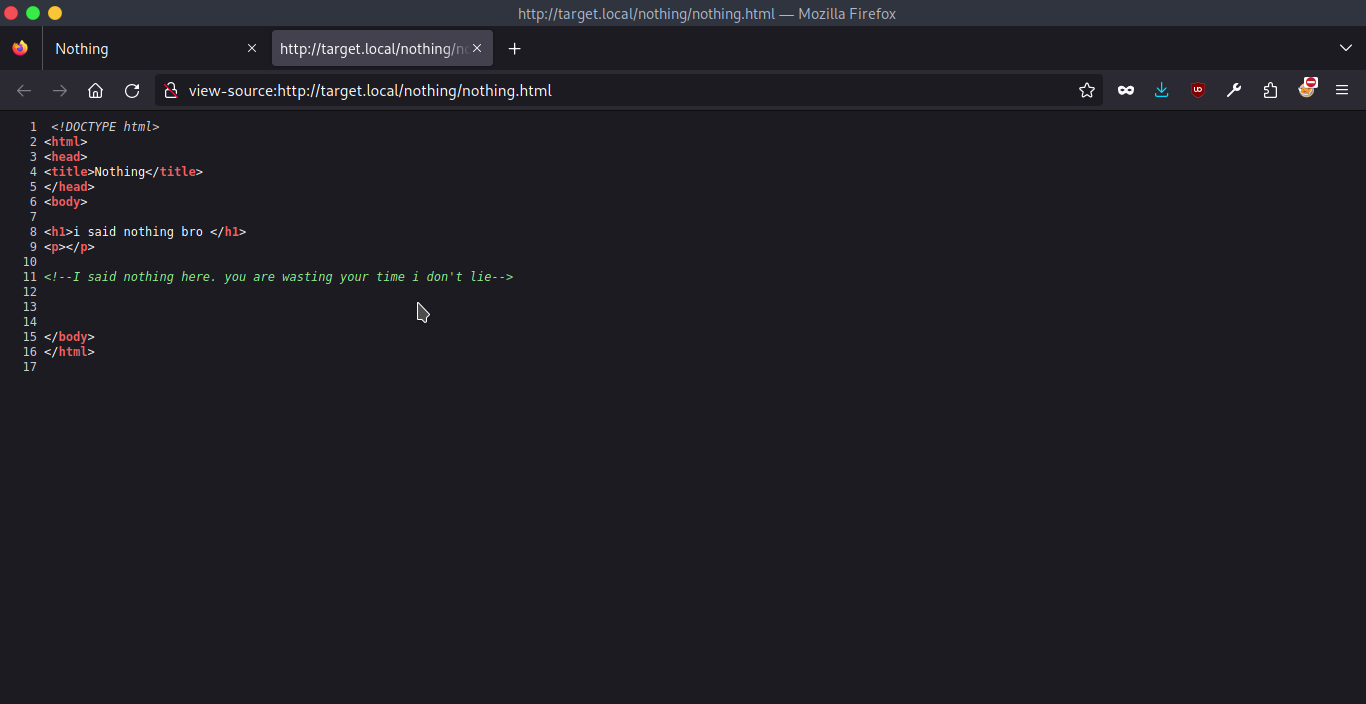Open the hamburger application menu
The height and width of the screenshot is (704, 1366).
[x=1342, y=90]
